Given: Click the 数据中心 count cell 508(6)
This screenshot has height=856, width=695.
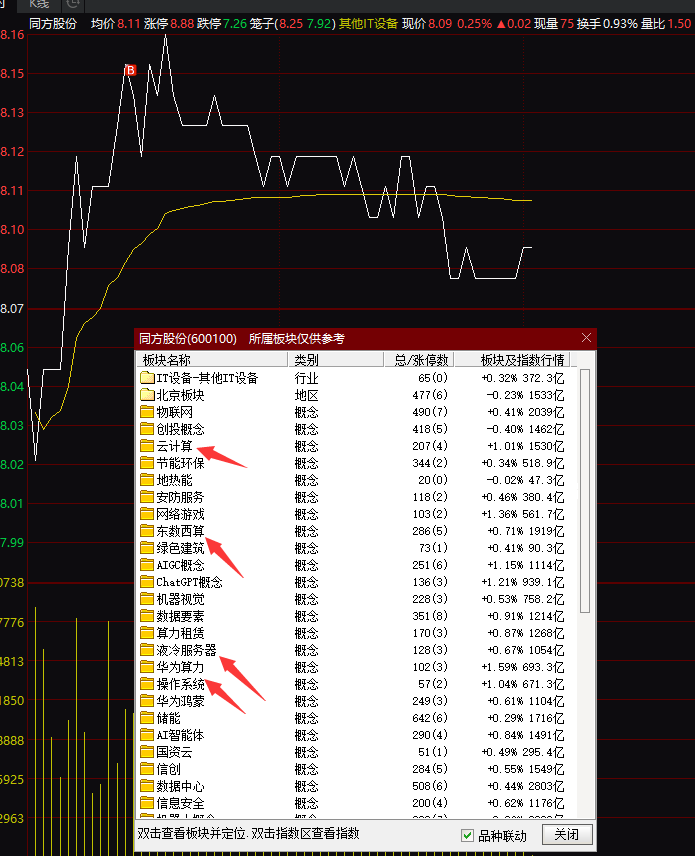Looking at the screenshot, I should (430, 786).
